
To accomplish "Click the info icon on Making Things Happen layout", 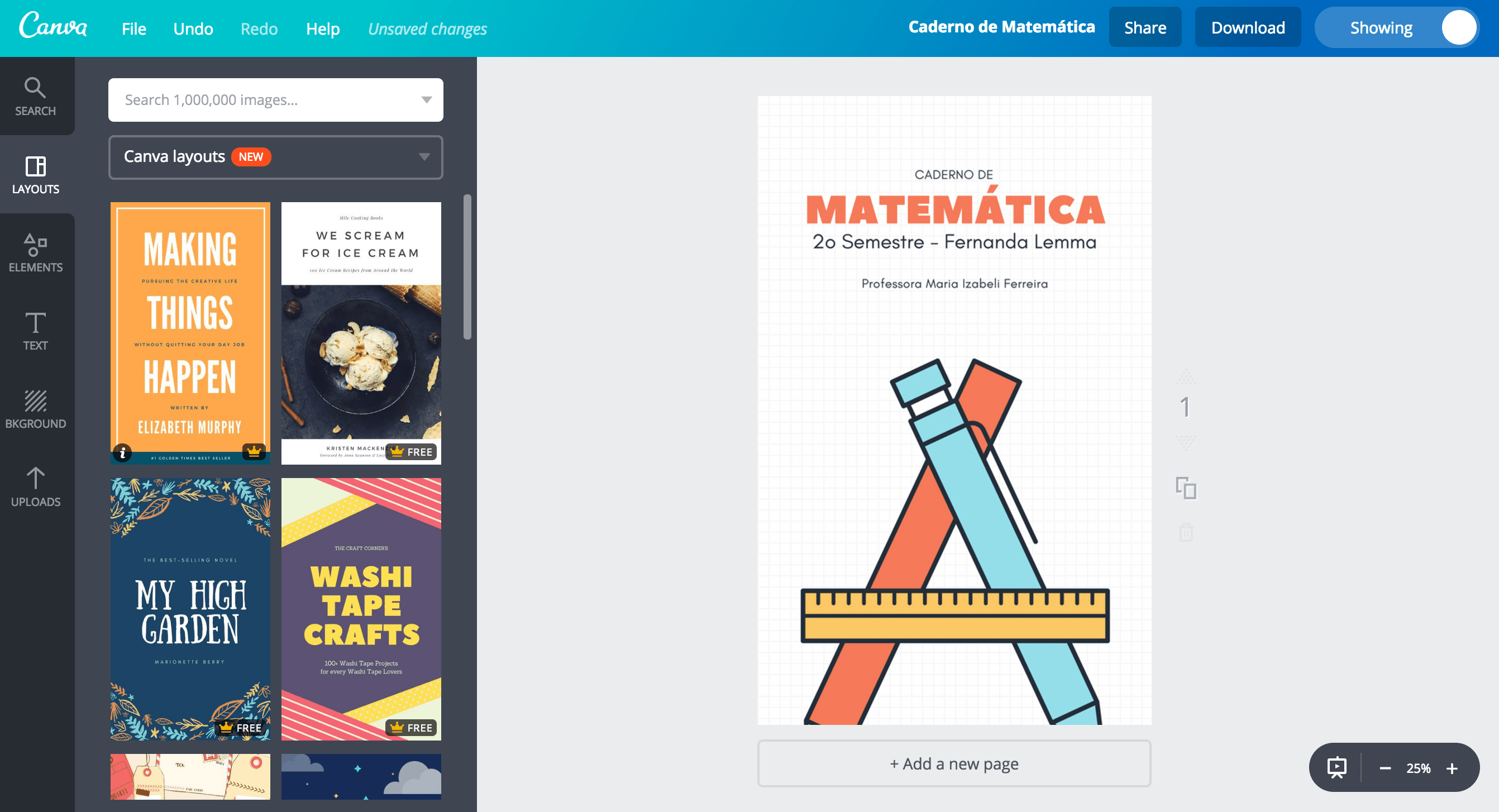I will tap(122, 452).
